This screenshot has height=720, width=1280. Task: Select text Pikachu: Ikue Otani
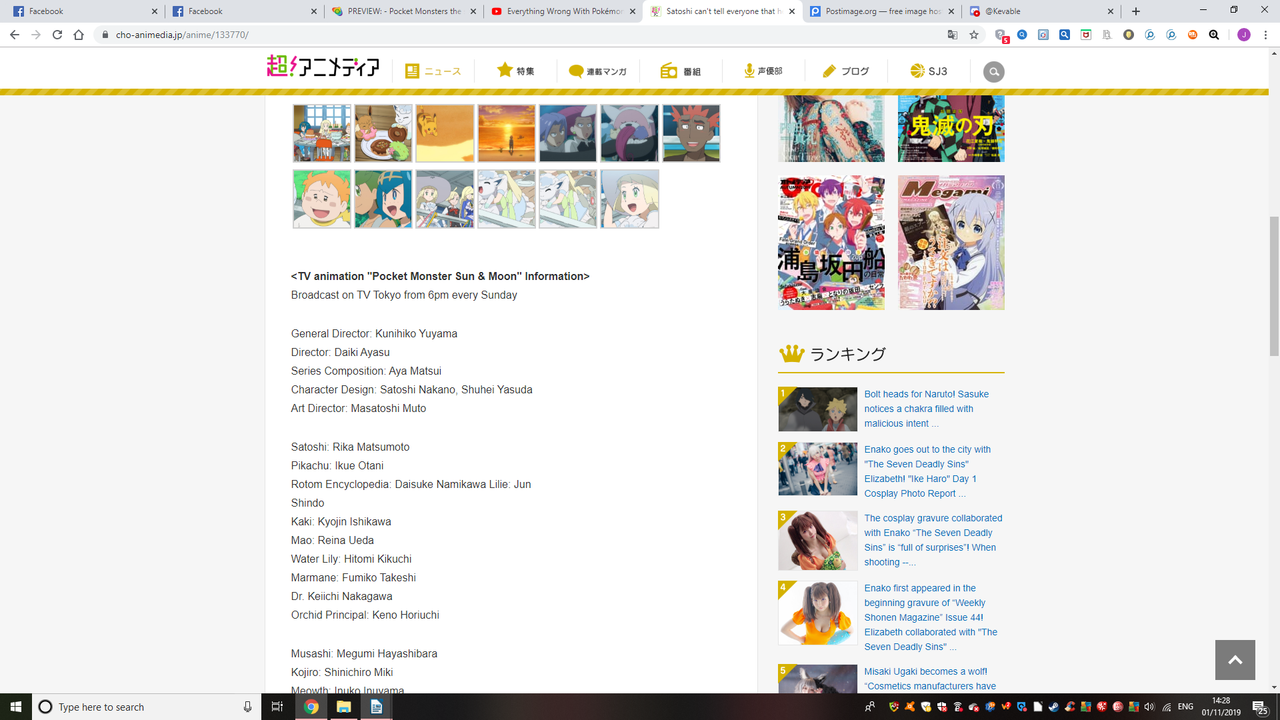(x=337, y=466)
